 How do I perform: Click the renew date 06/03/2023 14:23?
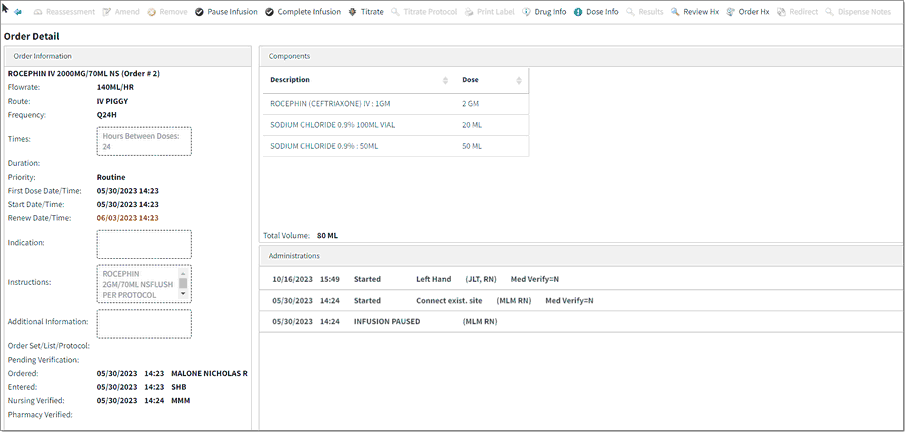[127, 218]
